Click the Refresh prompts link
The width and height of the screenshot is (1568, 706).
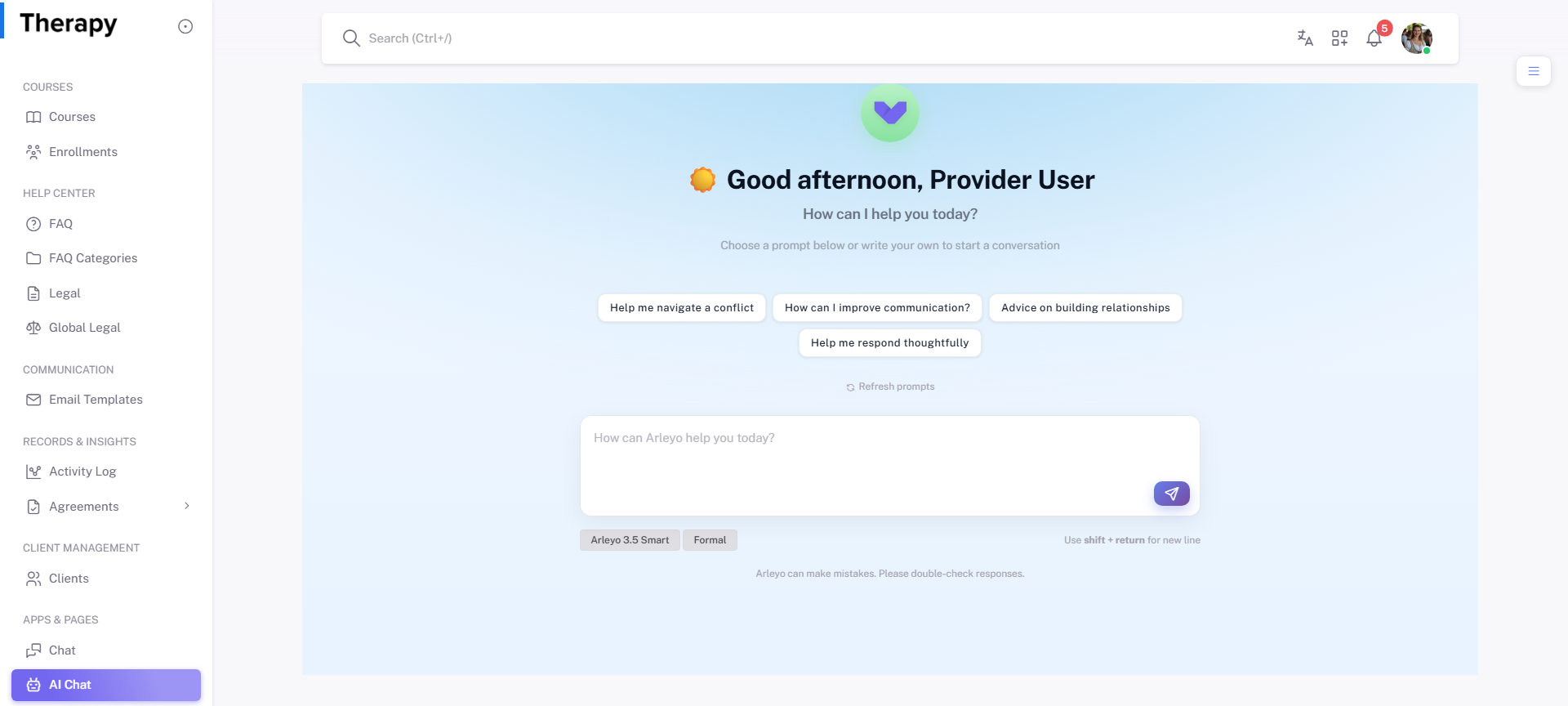click(890, 387)
